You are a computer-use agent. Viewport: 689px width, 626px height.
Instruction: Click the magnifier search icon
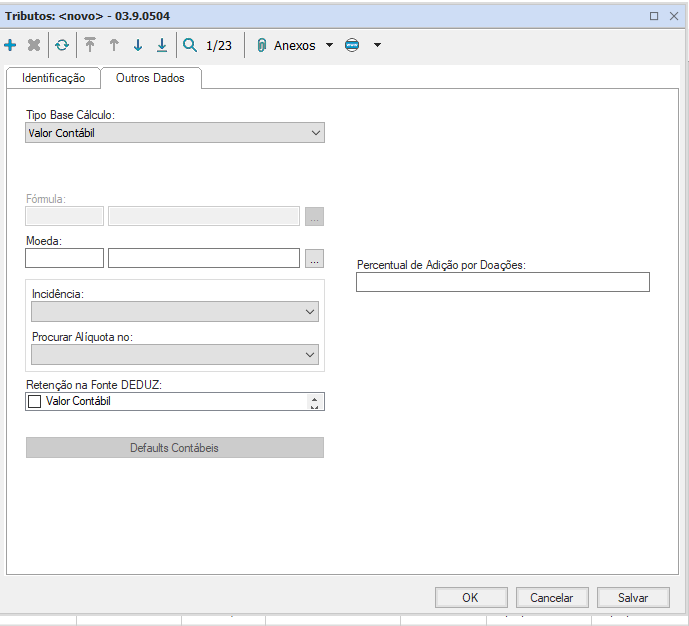[190, 45]
